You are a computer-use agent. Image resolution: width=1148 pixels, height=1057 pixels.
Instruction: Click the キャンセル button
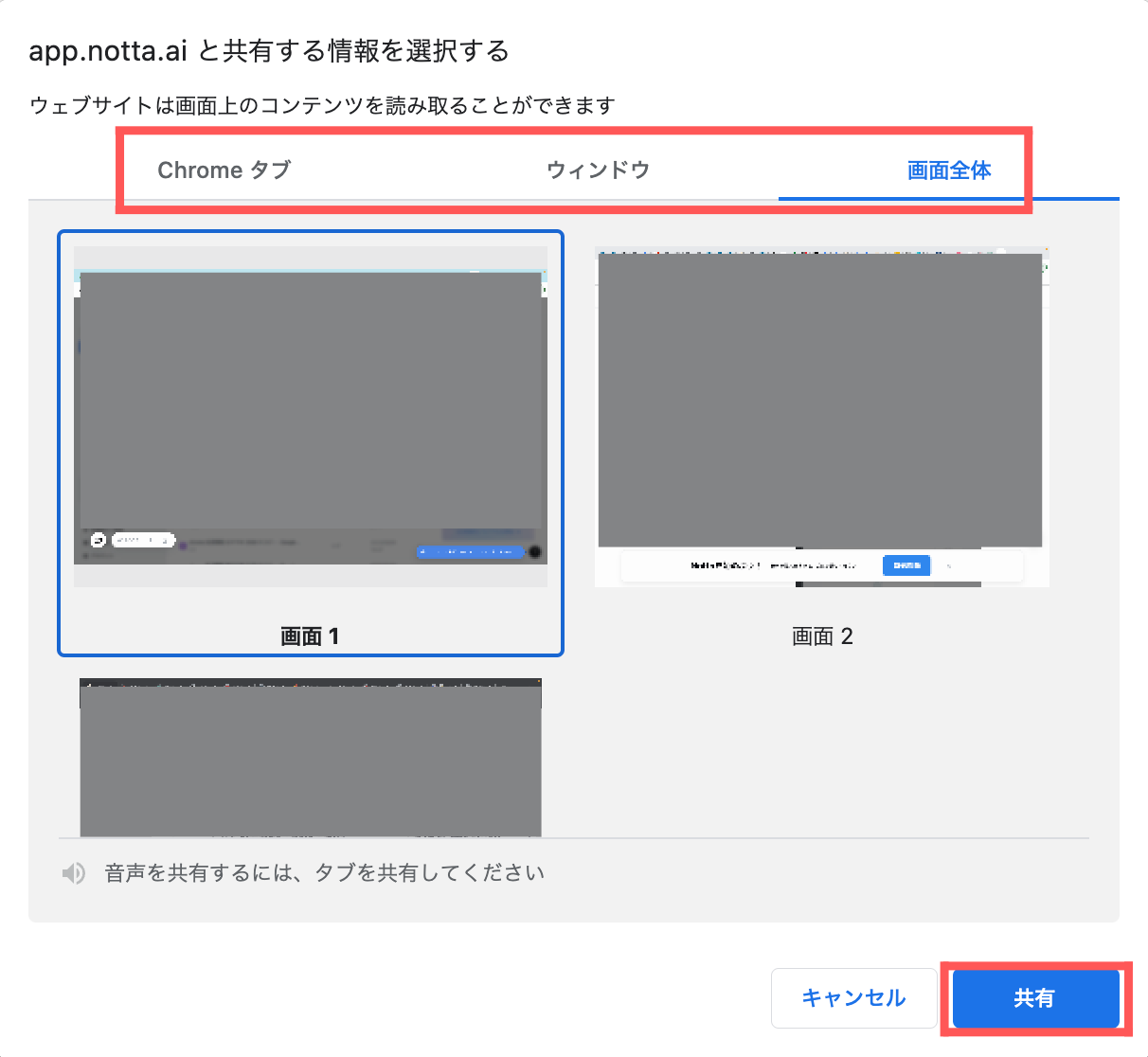(854, 998)
